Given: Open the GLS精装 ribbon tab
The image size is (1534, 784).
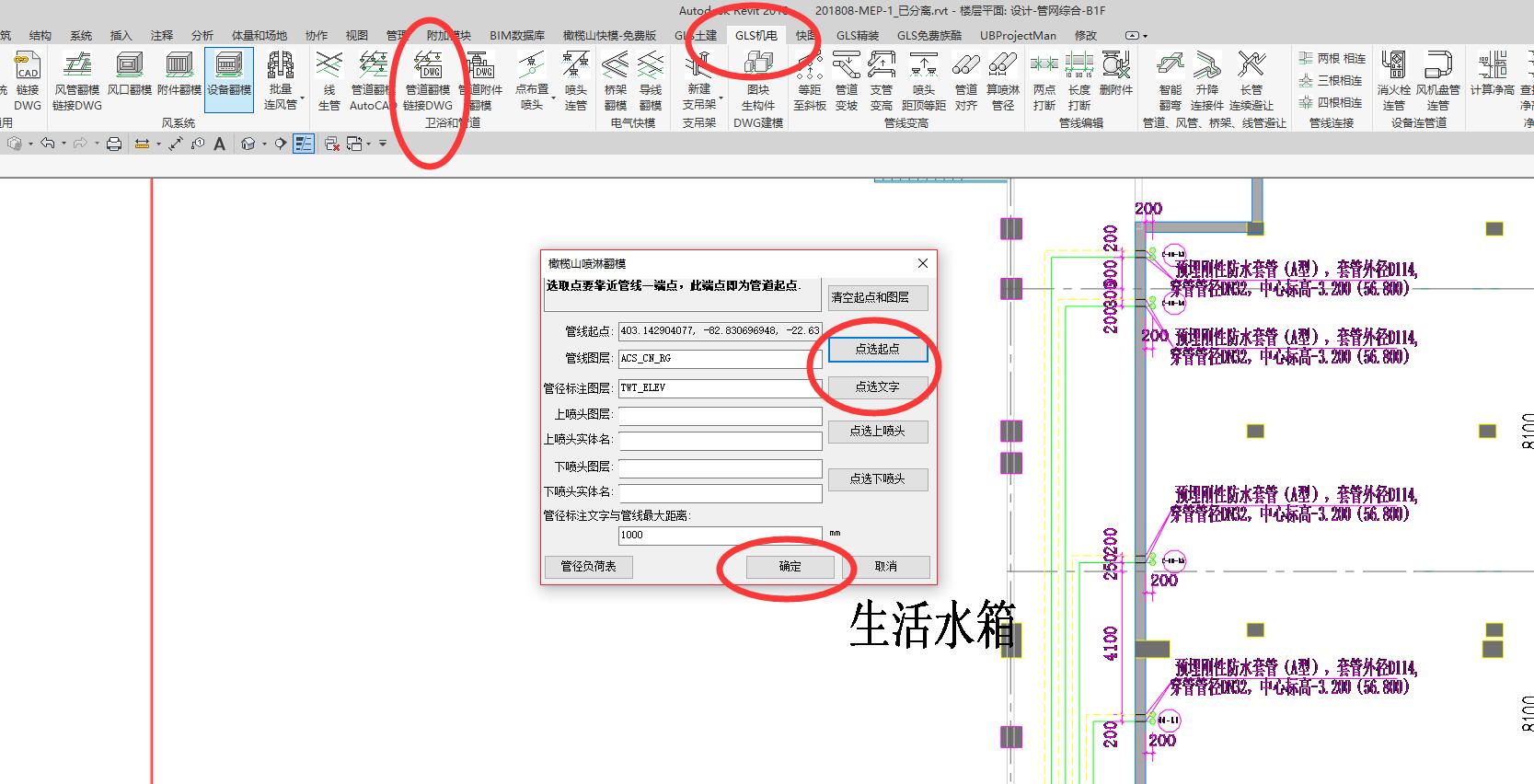Looking at the screenshot, I should click(x=858, y=35).
